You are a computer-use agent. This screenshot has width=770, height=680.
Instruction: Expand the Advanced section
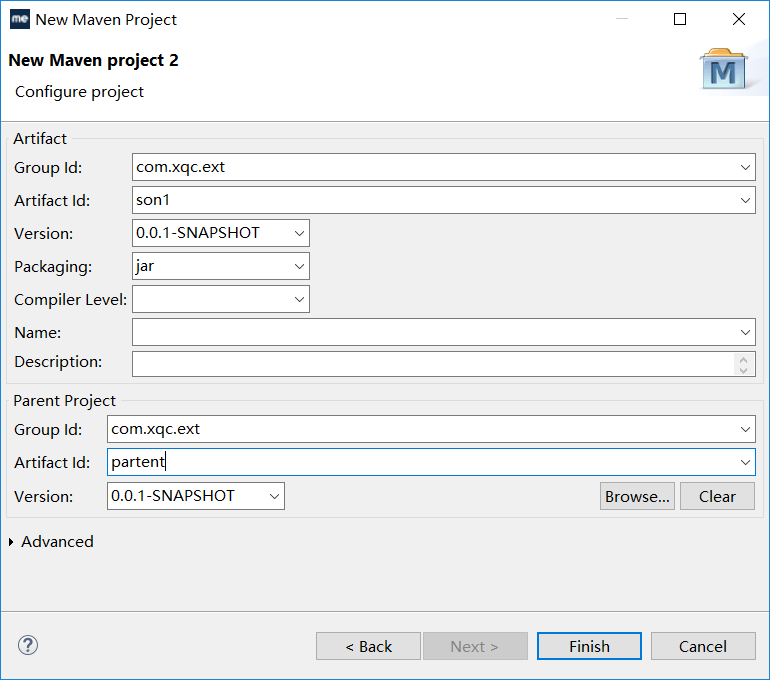(11, 542)
